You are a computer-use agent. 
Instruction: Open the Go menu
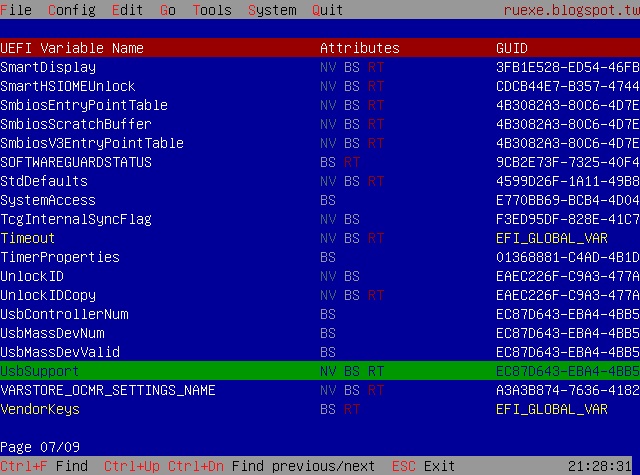tap(168, 10)
